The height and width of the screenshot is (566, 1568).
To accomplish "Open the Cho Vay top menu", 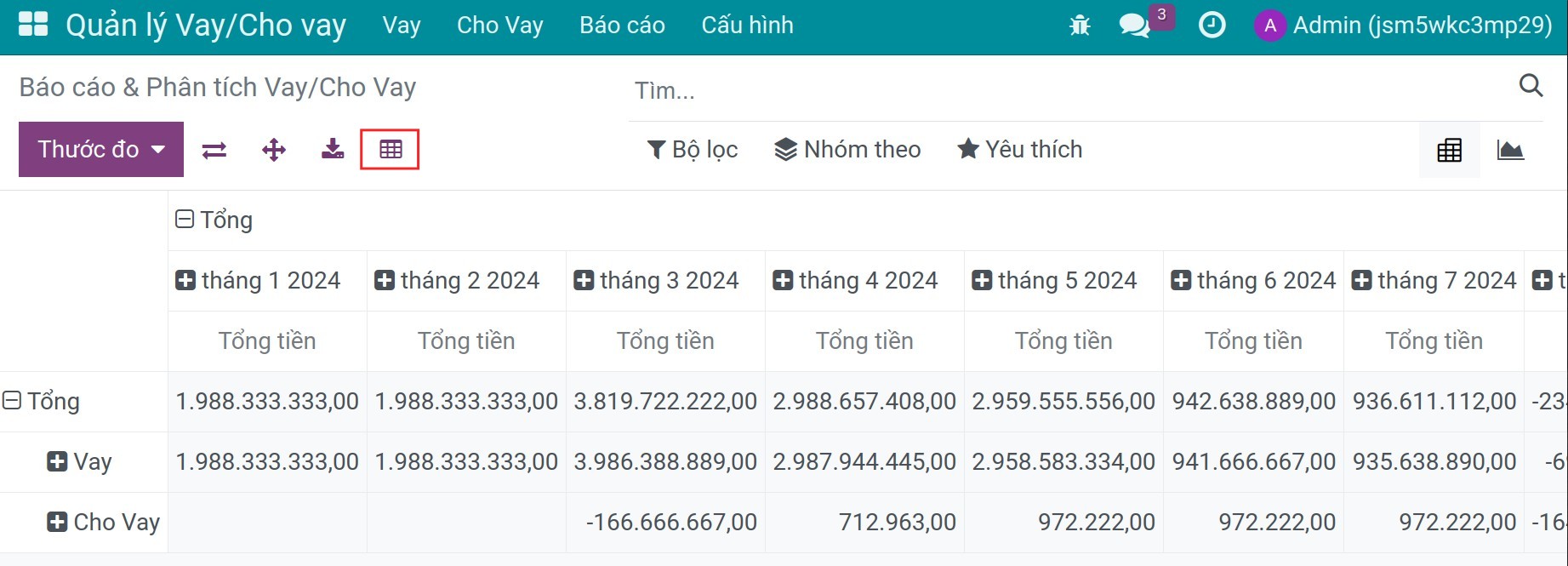I will (x=500, y=26).
